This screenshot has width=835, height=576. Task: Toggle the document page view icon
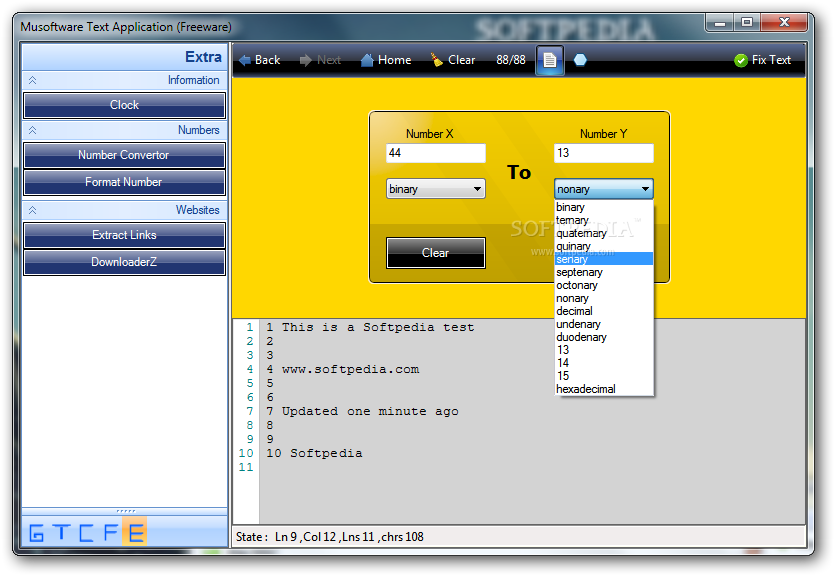pos(550,60)
